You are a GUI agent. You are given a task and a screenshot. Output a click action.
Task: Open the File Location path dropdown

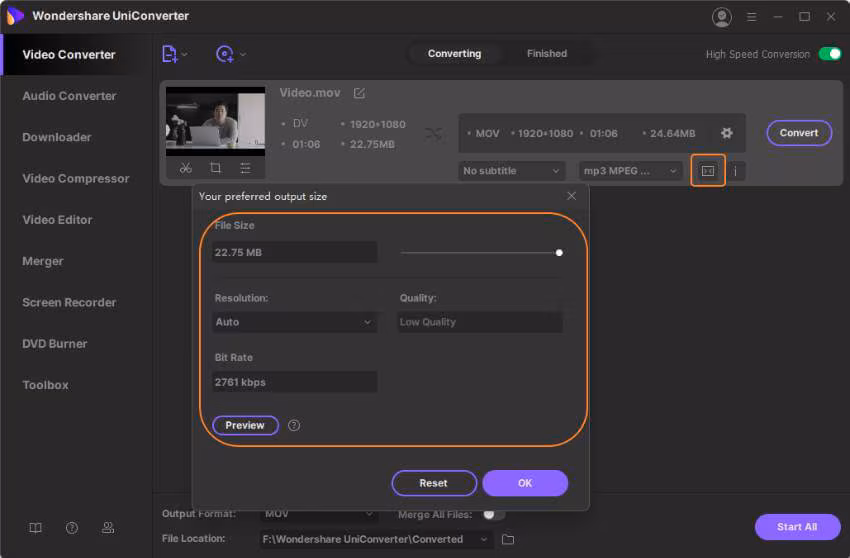pos(376,539)
